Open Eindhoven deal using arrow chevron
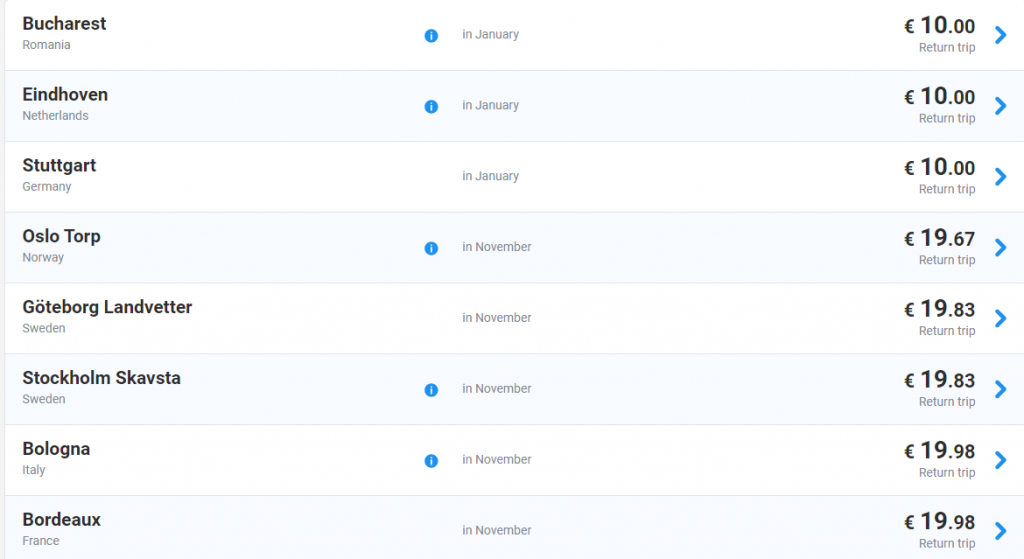1024x559 pixels. [1000, 106]
